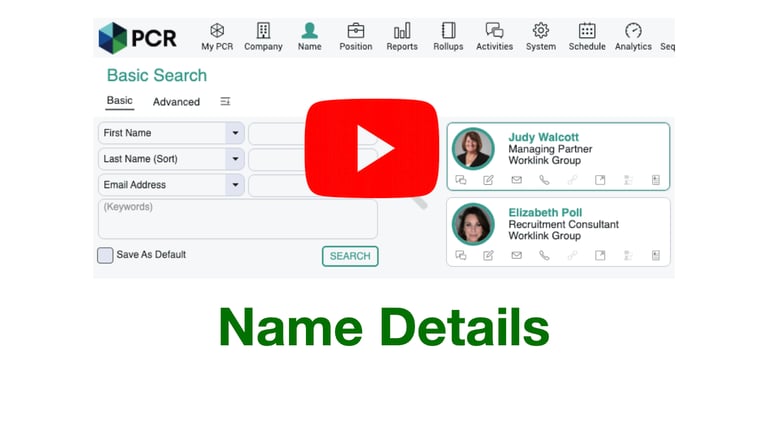Click Elizabeth Poll's profile photo
768x431 pixels.
(473, 224)
